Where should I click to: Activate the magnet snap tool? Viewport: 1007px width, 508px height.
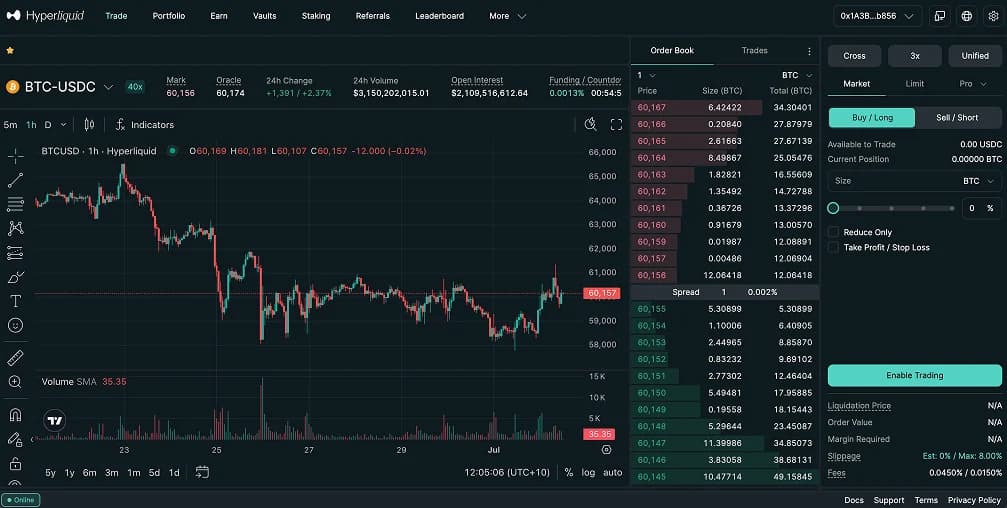(15, 415)
